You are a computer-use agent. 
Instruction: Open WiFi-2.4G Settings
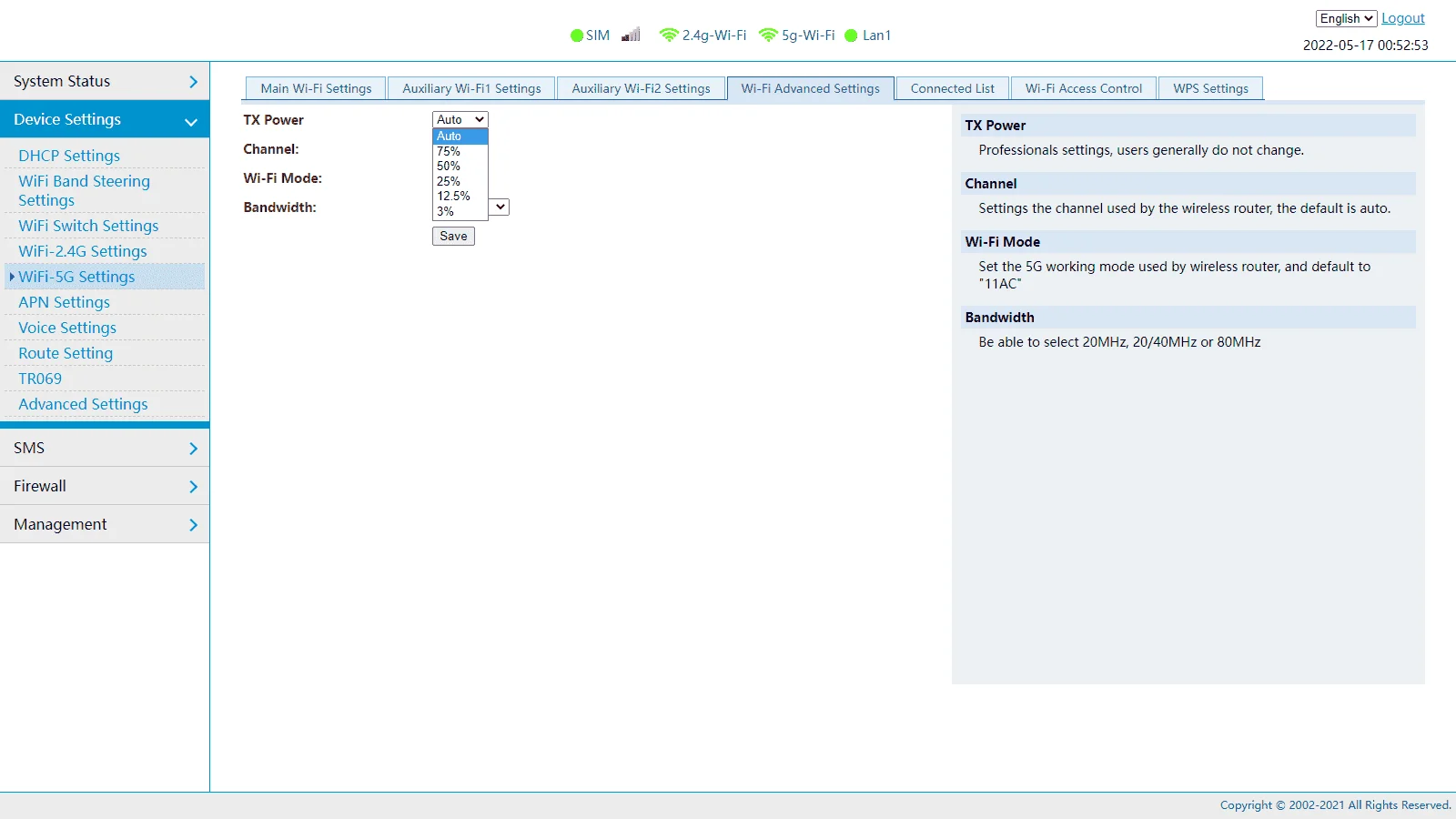[x=82, y=251]
